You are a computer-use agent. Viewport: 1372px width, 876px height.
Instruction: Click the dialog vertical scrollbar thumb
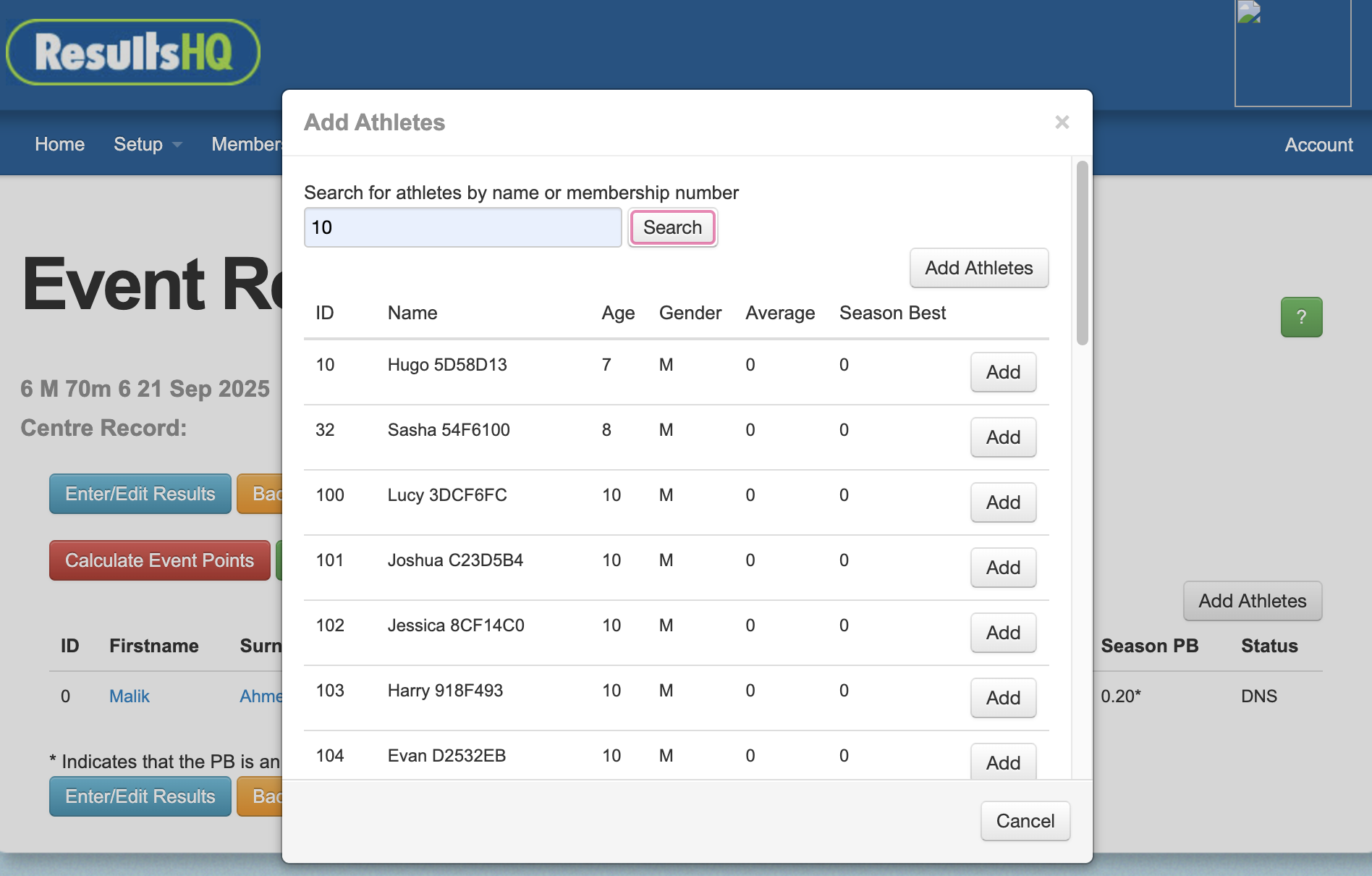click(x=1082, y=253)
